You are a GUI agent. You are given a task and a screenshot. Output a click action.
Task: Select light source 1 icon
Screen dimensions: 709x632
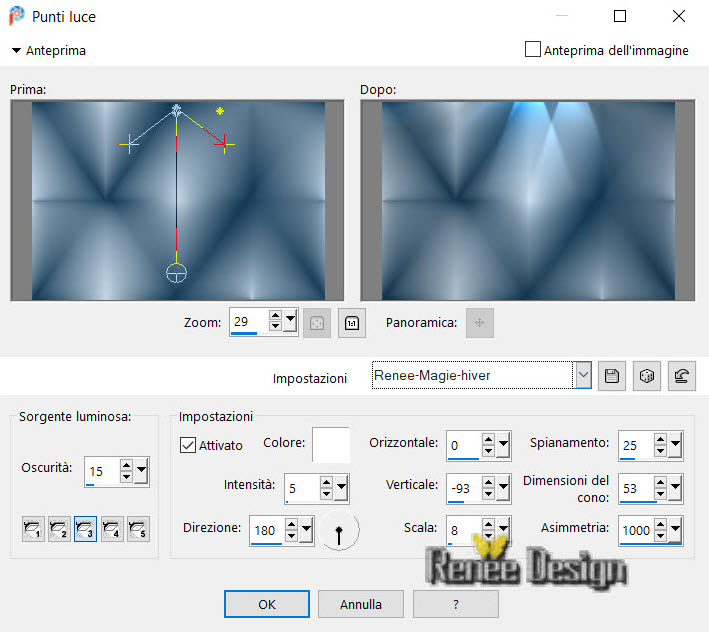coord(33,528)
